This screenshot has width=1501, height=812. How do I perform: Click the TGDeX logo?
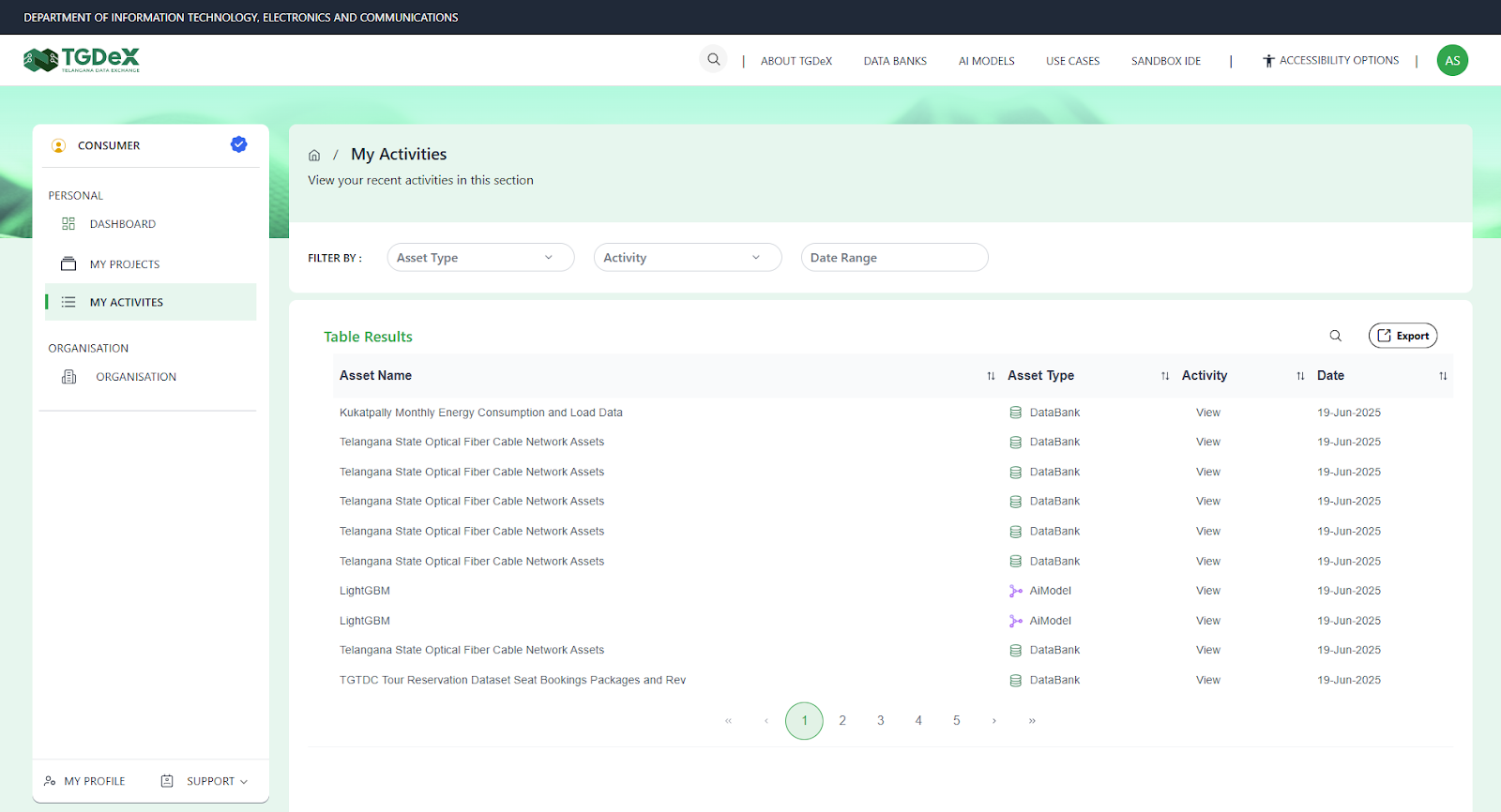(82, 60)
